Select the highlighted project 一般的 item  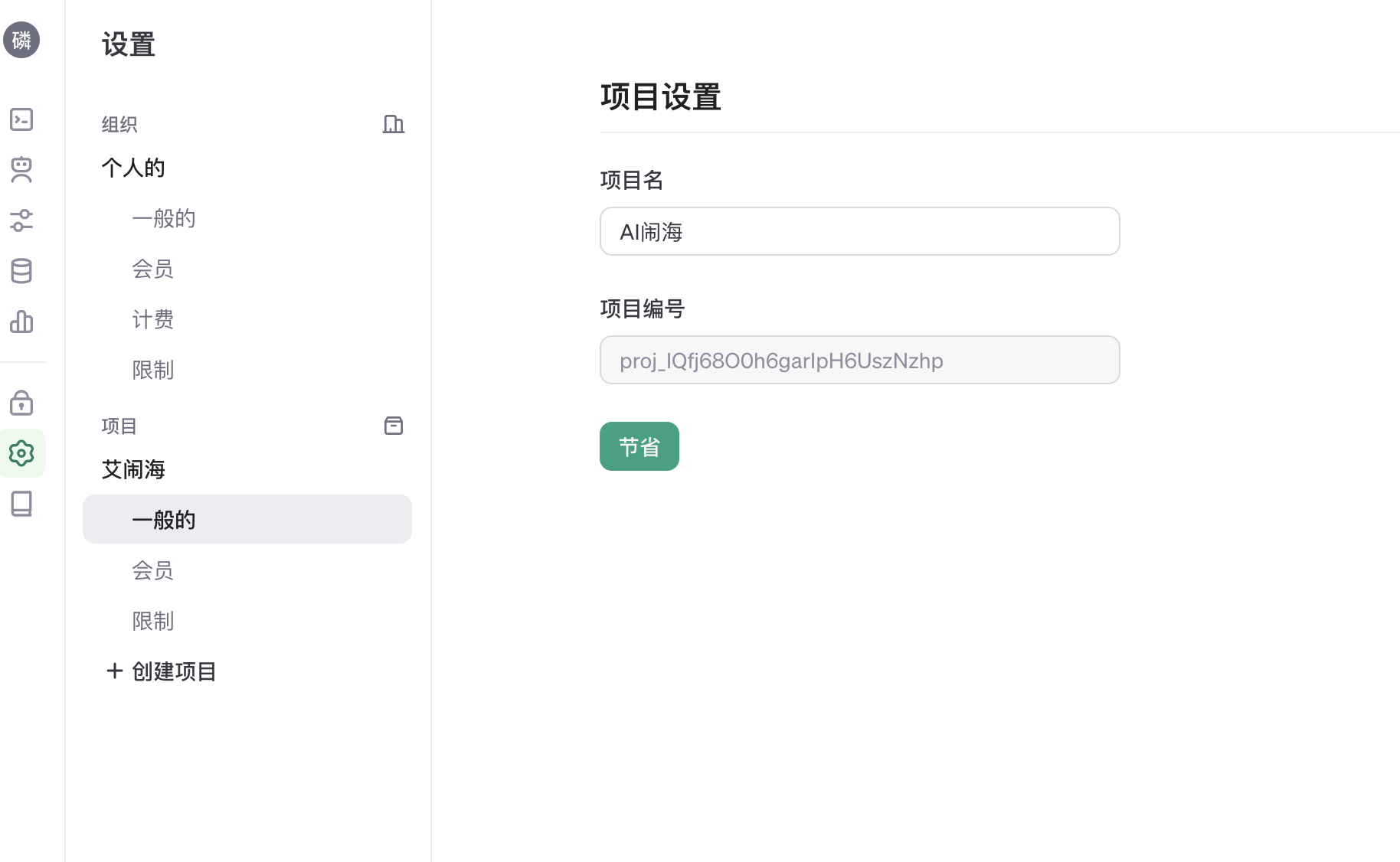247,519
